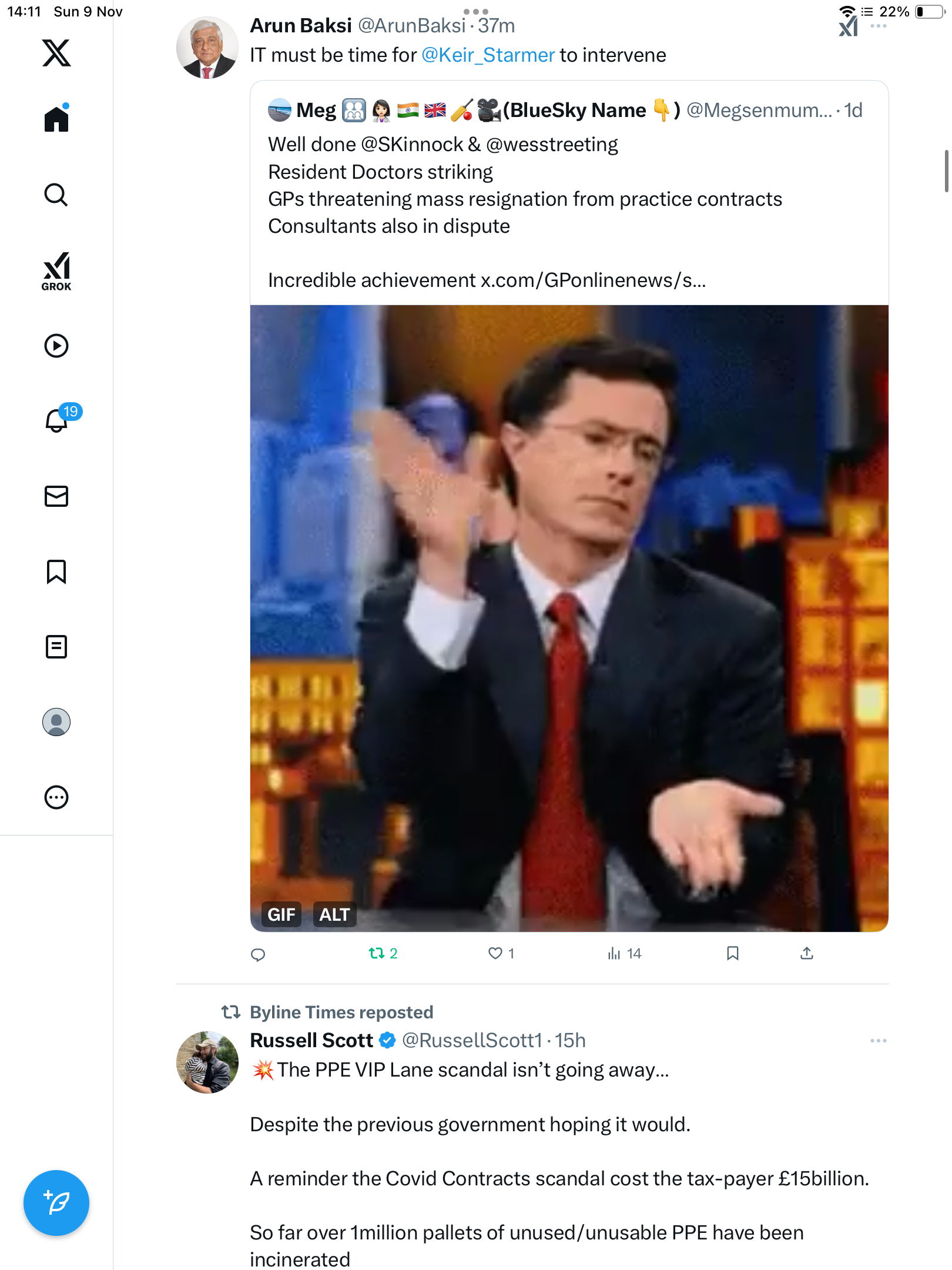Click the ALT badge on the GIF
Image resolution: width=952 pixels, height=1270 pixels.
click(334, 914)
